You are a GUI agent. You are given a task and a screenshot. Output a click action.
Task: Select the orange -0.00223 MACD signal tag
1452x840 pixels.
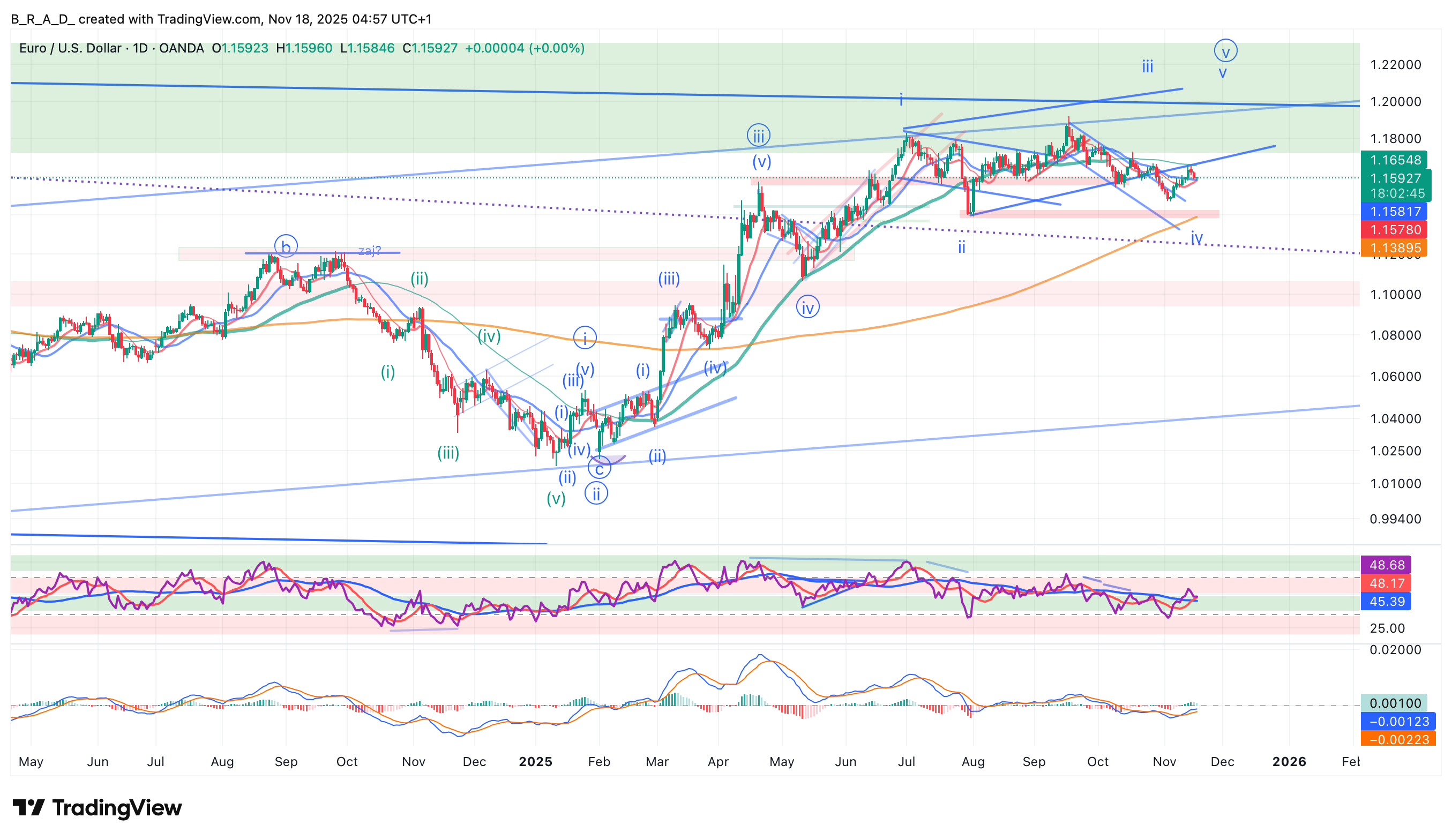tap(1398, 739)
